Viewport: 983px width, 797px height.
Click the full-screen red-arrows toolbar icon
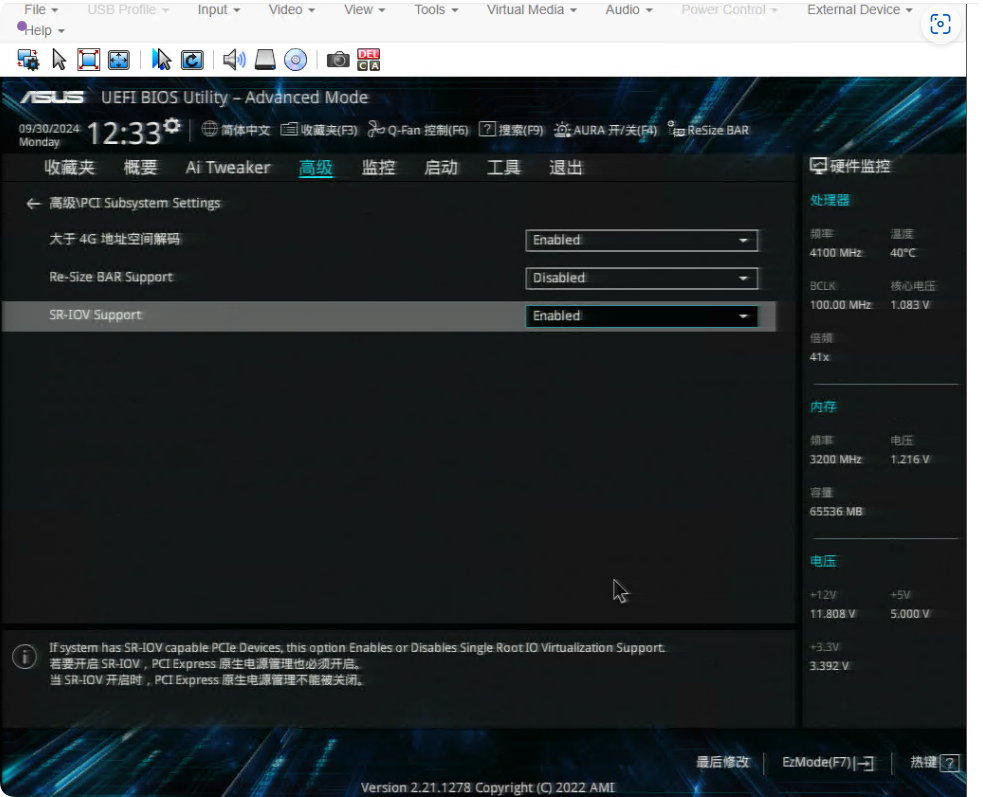[88, 60]
